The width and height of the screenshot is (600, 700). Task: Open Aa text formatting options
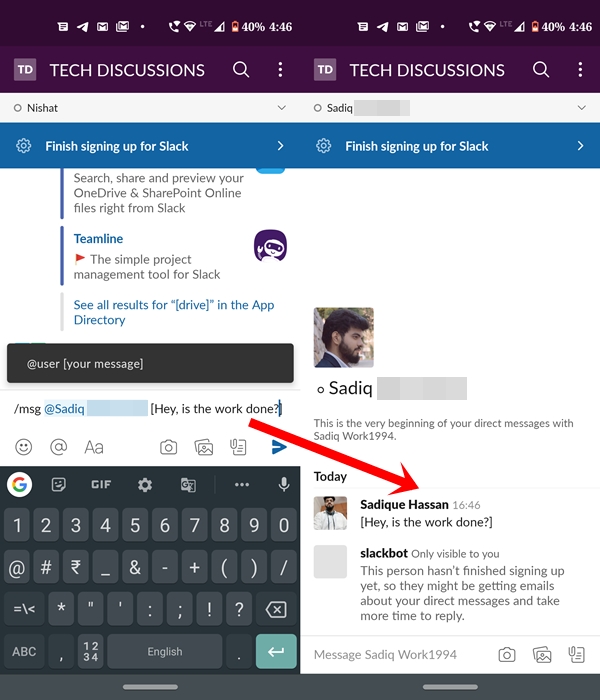tap(94, 447)
